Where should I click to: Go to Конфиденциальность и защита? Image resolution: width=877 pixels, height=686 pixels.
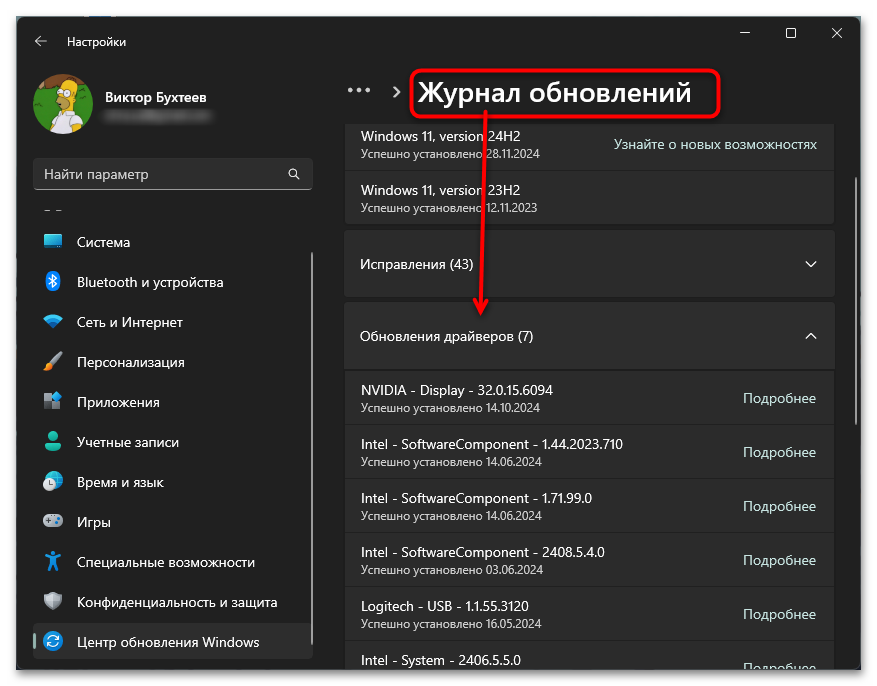pos(172,602)
